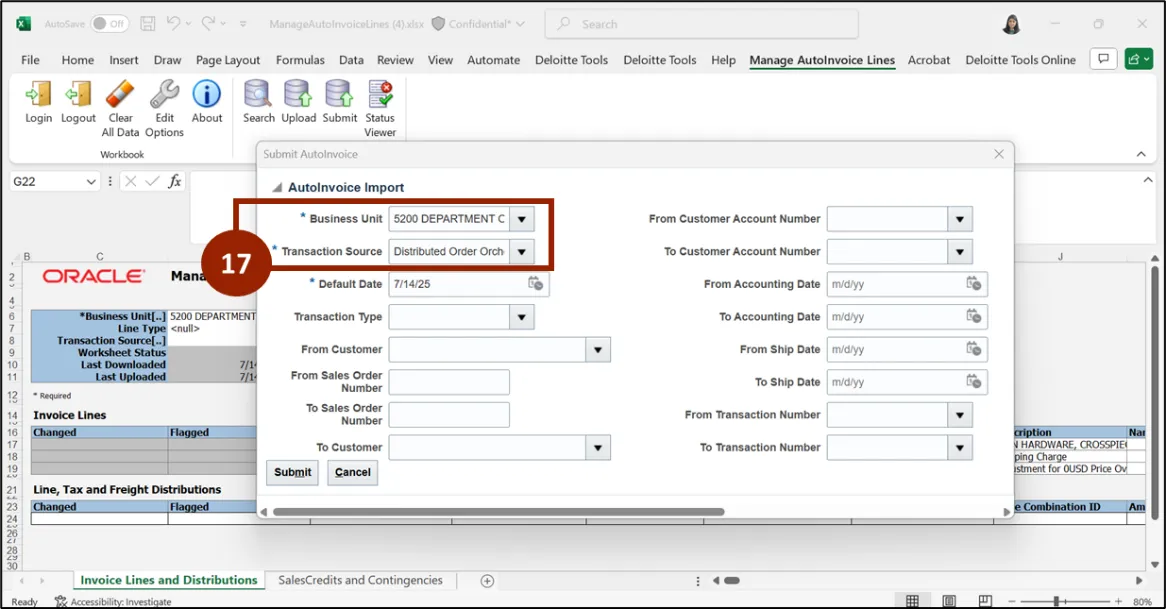Click the About info icon
Image resolution: width=1166 pixels, height=609 pixels.
tap(207, 96)
